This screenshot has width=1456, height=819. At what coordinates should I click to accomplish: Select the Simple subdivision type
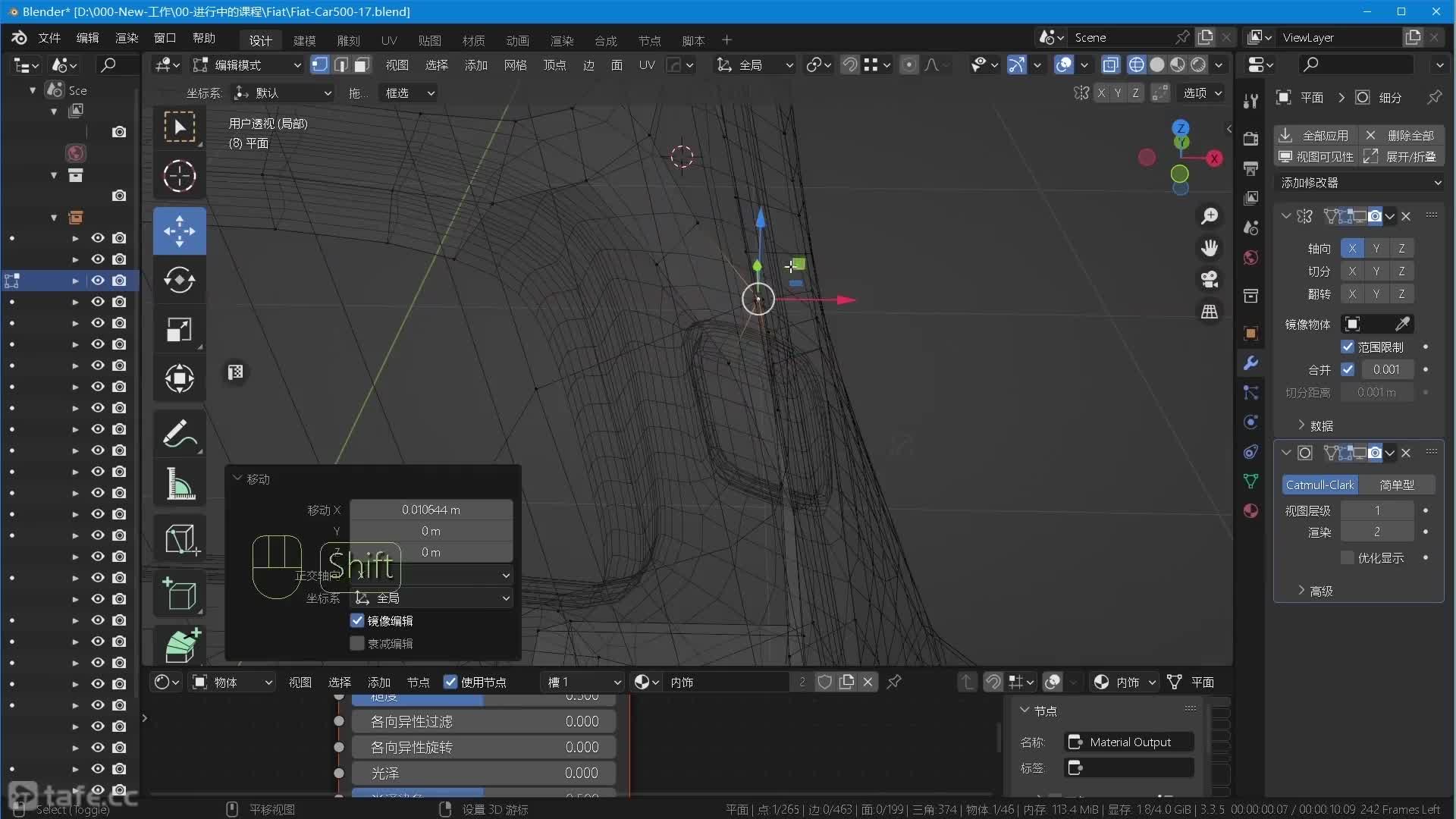point(1396,485)
